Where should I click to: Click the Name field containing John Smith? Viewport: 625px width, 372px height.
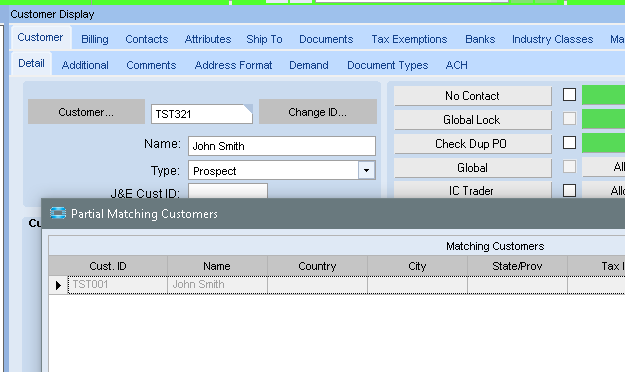282,146
